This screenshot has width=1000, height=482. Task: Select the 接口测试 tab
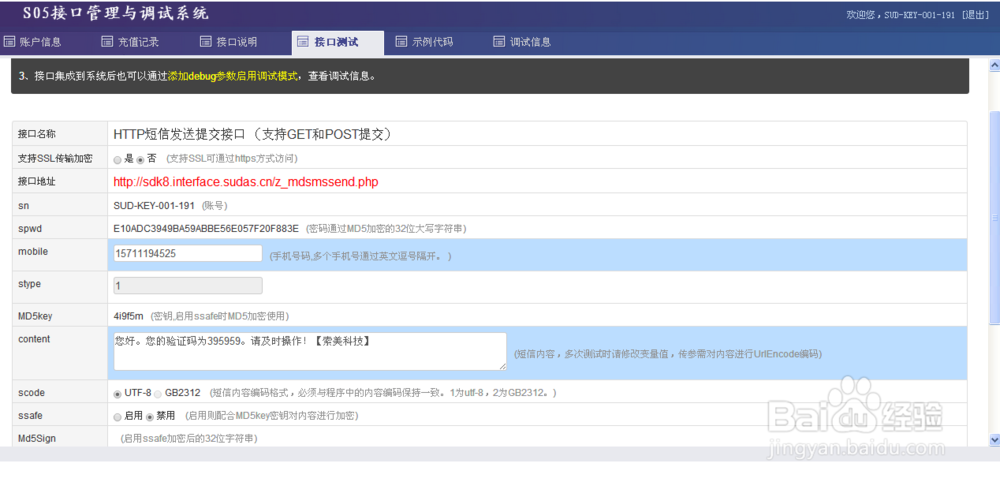[x=337, y=43]
